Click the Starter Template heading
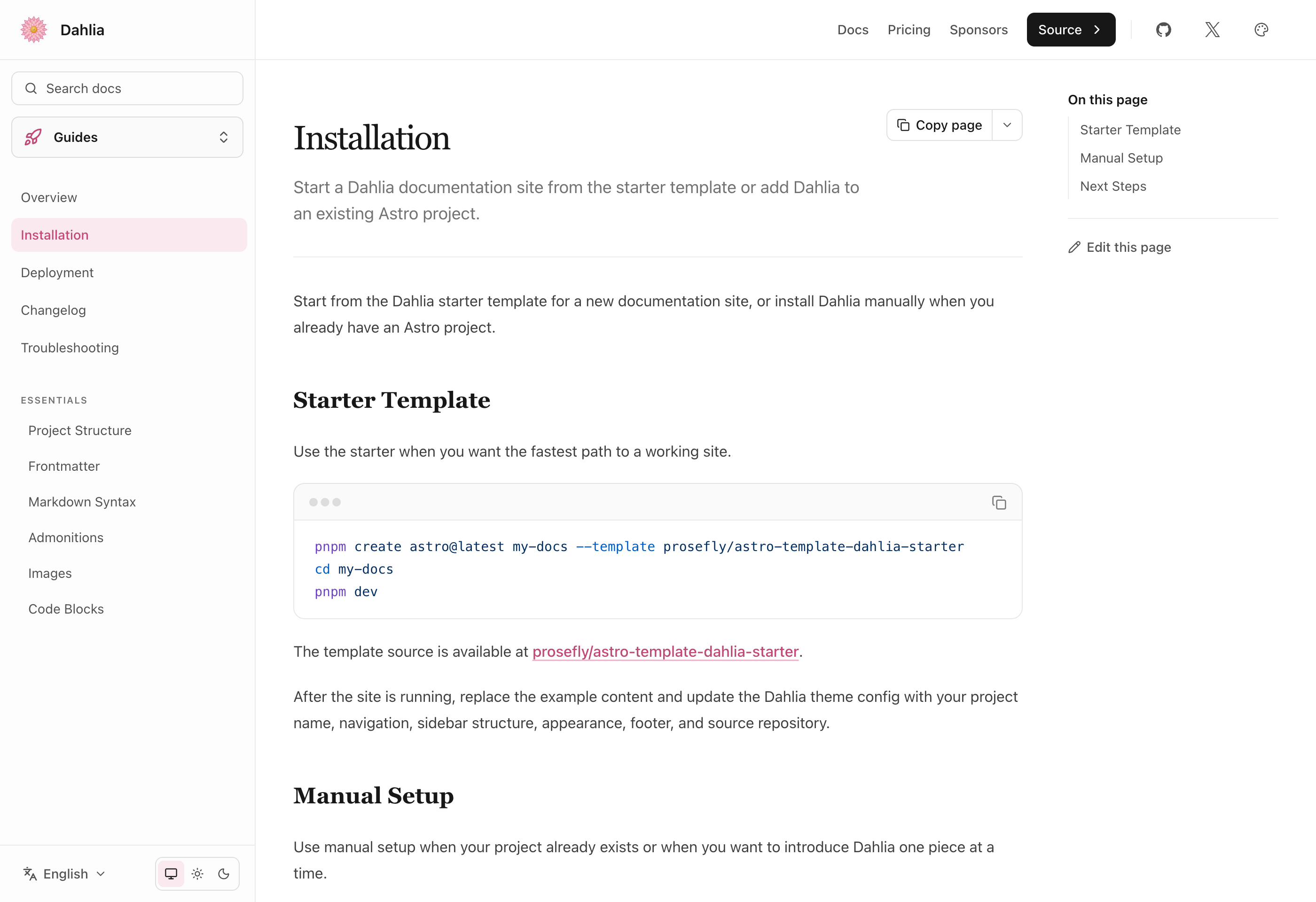Viewport: 1316px width, 902px height. pyautogui.click(x=392, y=400)
